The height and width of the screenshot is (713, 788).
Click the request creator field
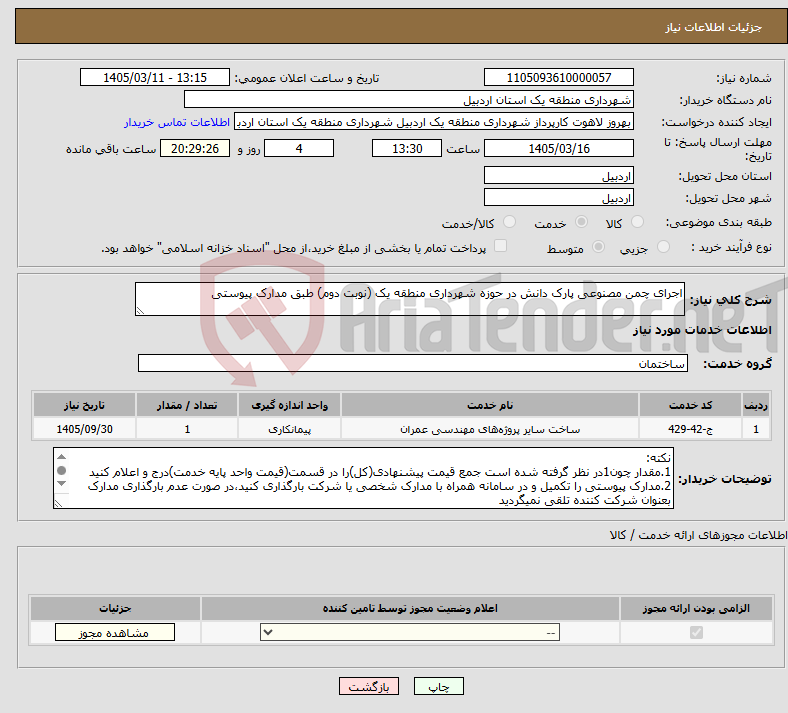434,122
